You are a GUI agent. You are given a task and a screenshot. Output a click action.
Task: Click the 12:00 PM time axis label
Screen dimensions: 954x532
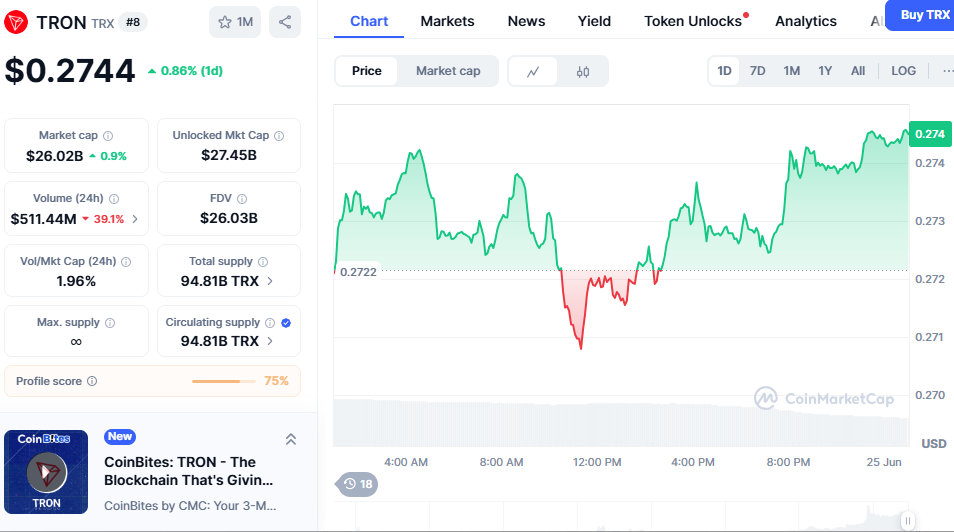coord(597,462)
